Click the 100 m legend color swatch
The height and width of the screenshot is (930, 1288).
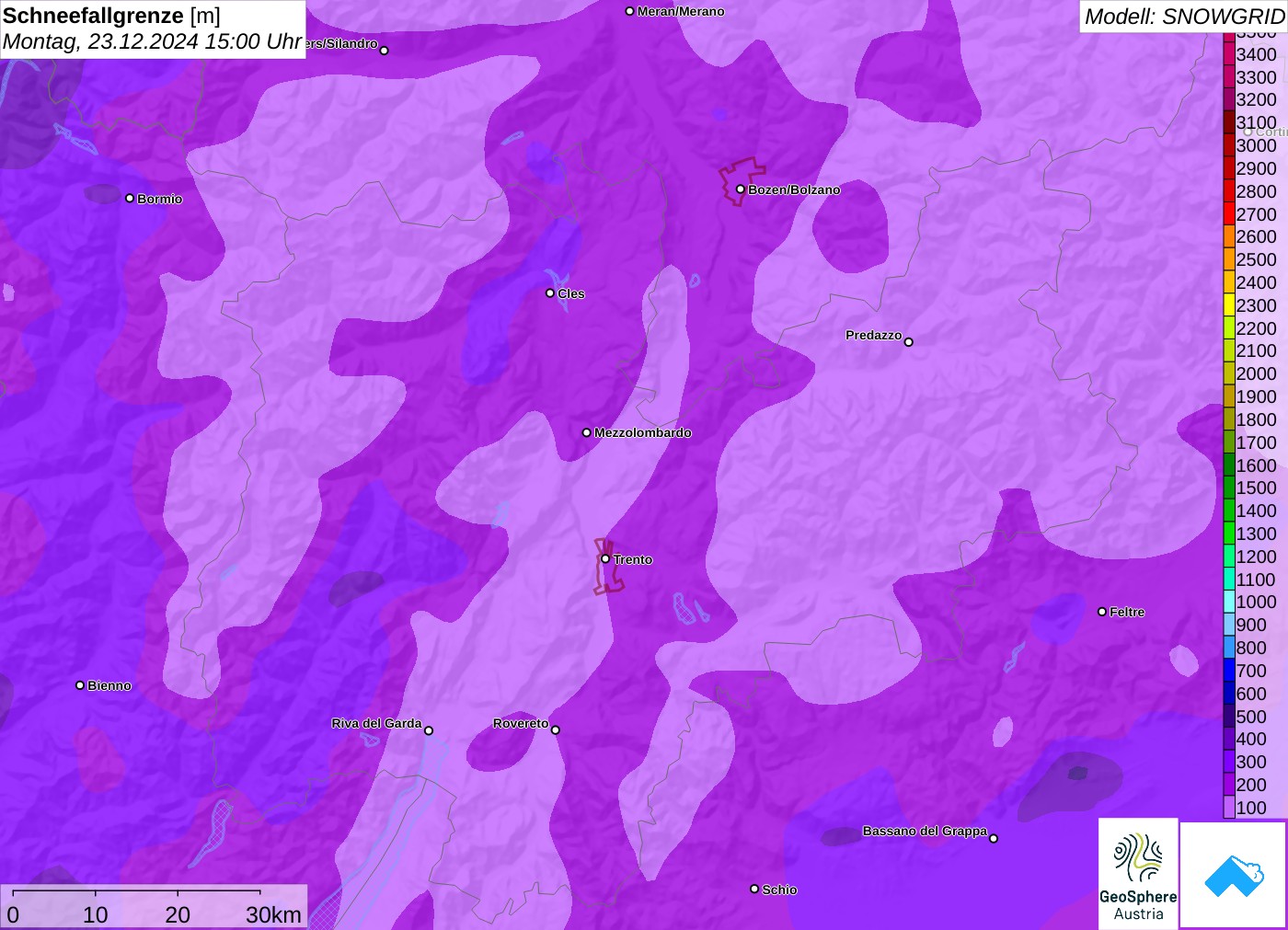[x=1229, y=808]
